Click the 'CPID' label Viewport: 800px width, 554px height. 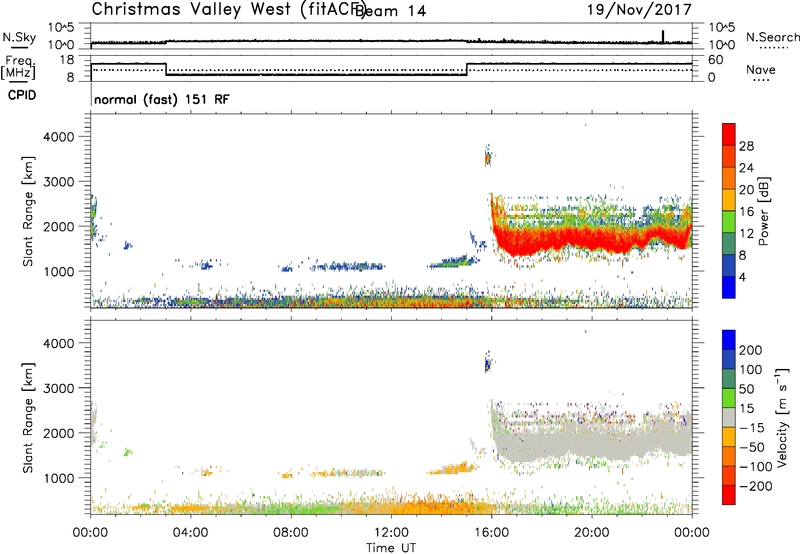22,95
